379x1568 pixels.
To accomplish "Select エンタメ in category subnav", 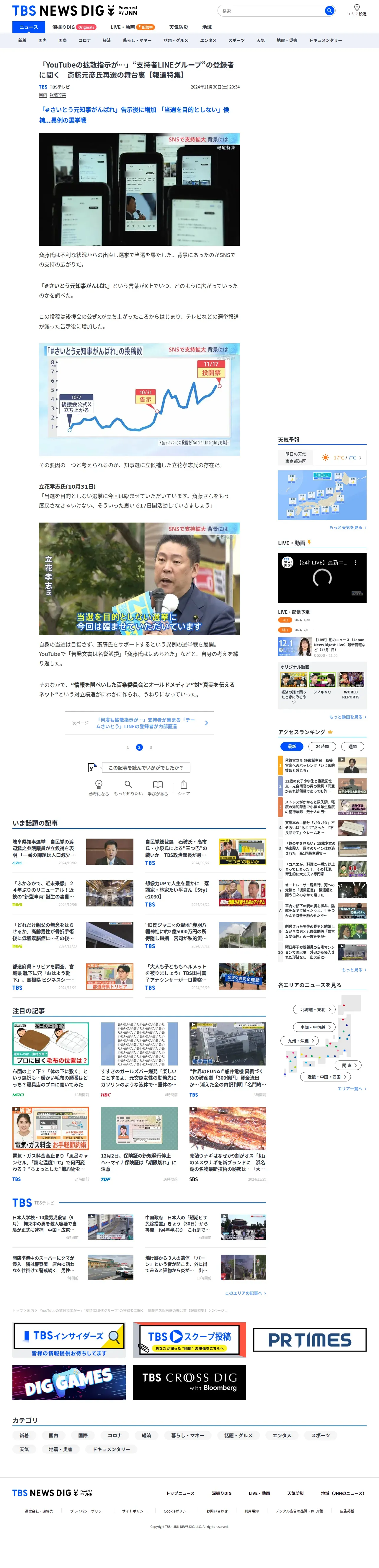I will click(208, 40).
